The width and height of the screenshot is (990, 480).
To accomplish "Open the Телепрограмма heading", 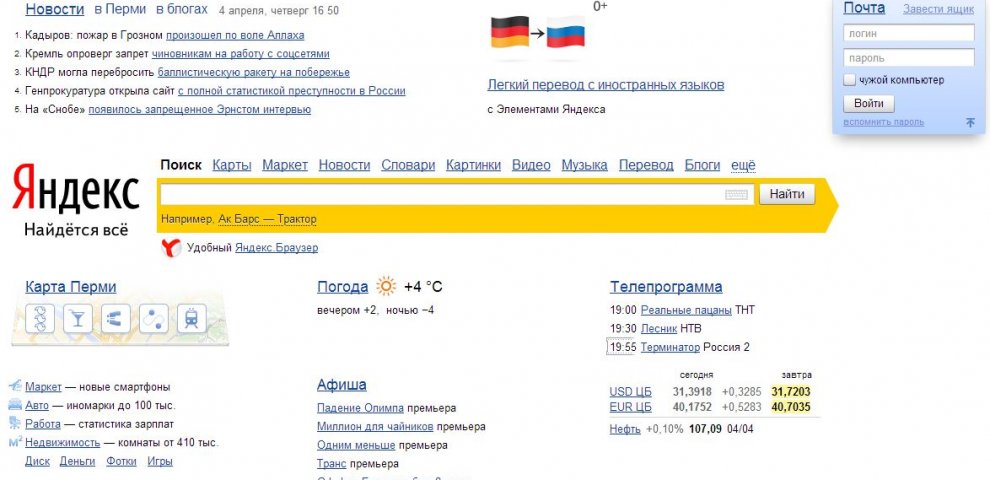I will [x=666, y=287].
